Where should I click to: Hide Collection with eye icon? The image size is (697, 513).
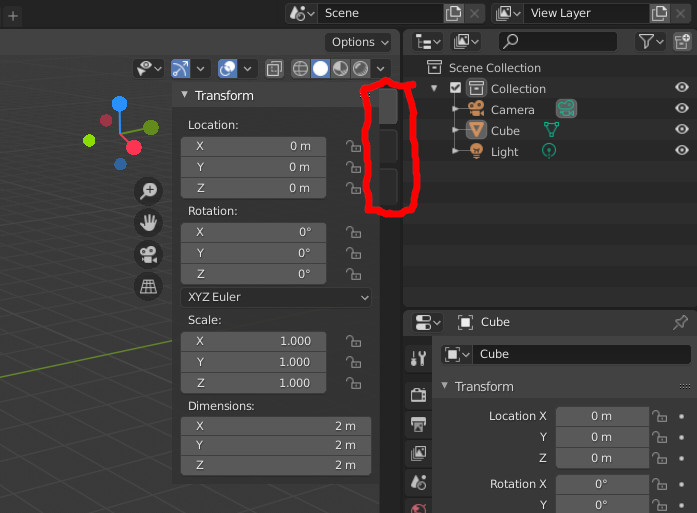[681, 87]
